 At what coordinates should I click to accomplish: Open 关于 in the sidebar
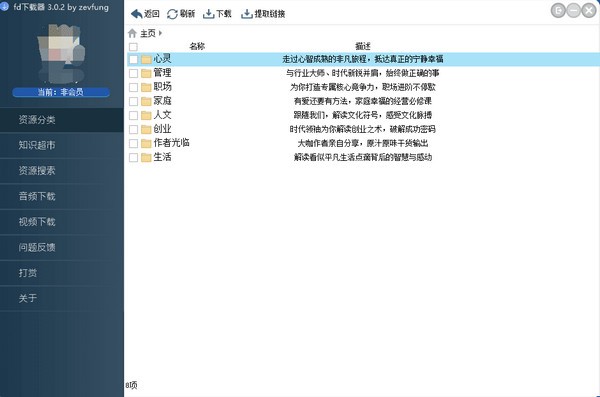click(x=62, y=298)
